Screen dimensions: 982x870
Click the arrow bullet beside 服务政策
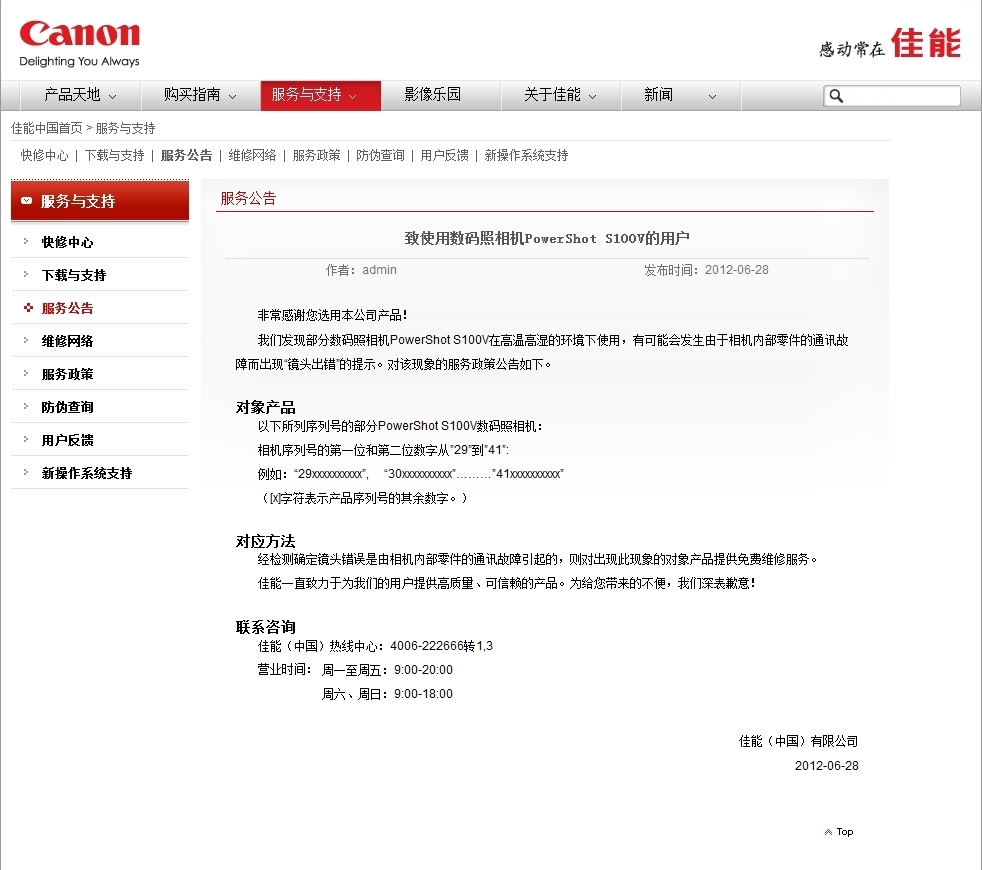click(26, 373)
